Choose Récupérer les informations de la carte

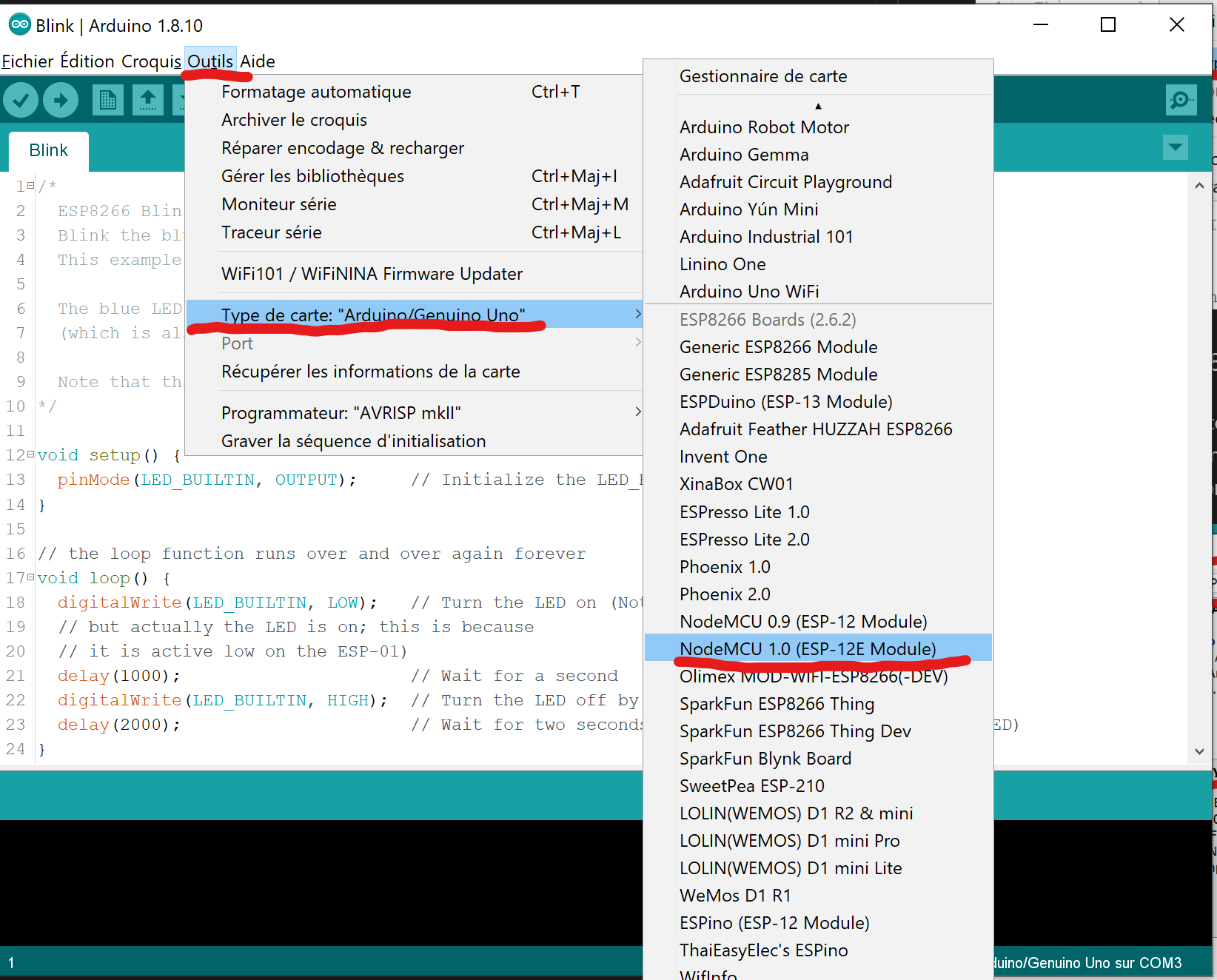415,372
